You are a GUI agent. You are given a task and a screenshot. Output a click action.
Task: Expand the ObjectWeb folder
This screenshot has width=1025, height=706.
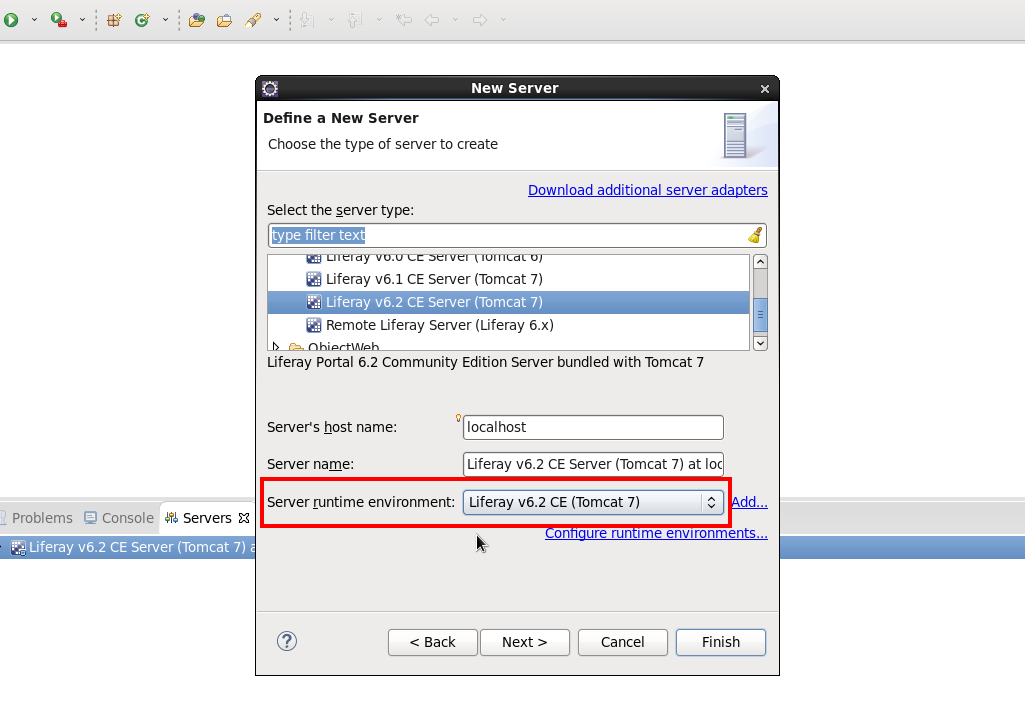coord(276,346)
